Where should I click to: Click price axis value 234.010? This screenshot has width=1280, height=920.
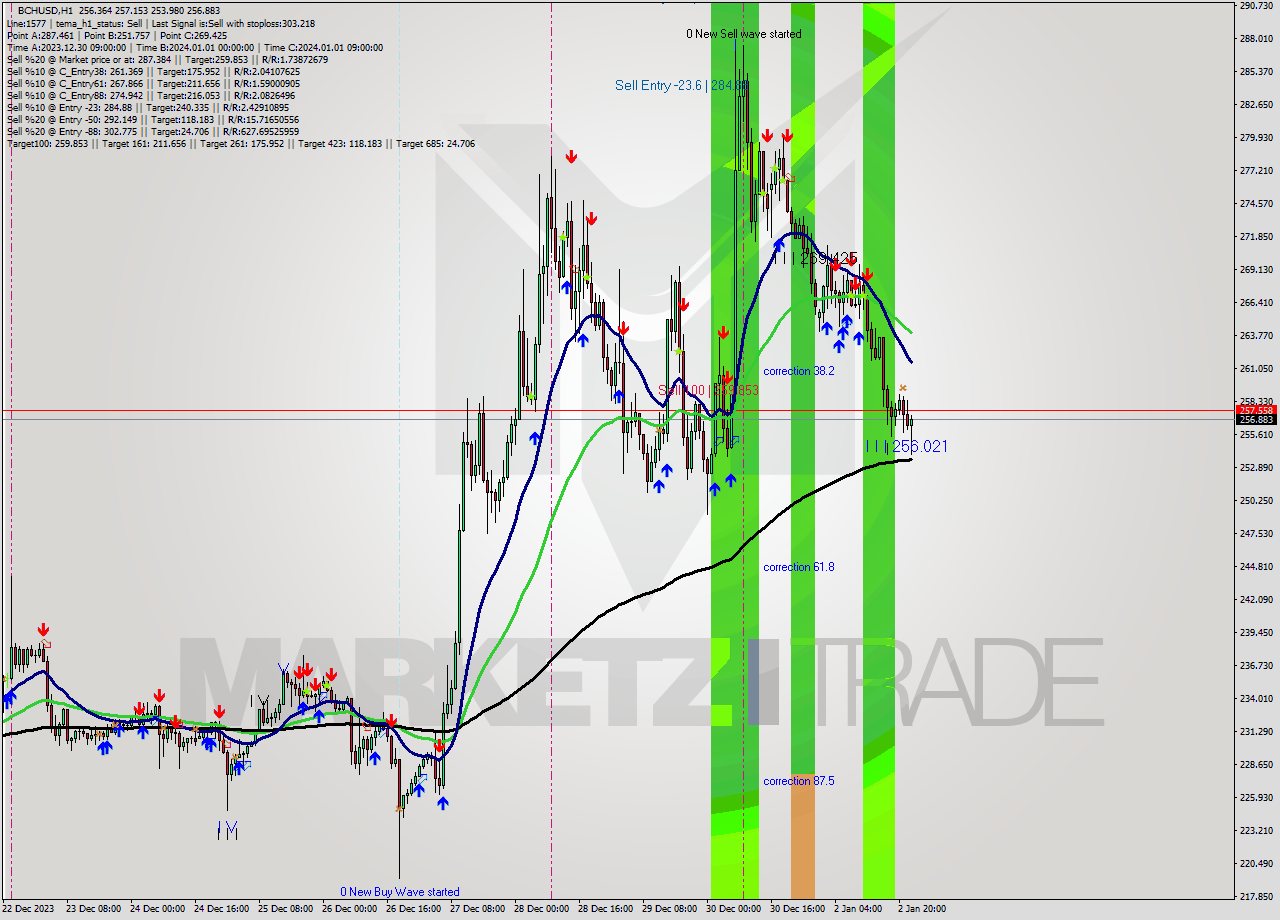tap(1255, 698)
